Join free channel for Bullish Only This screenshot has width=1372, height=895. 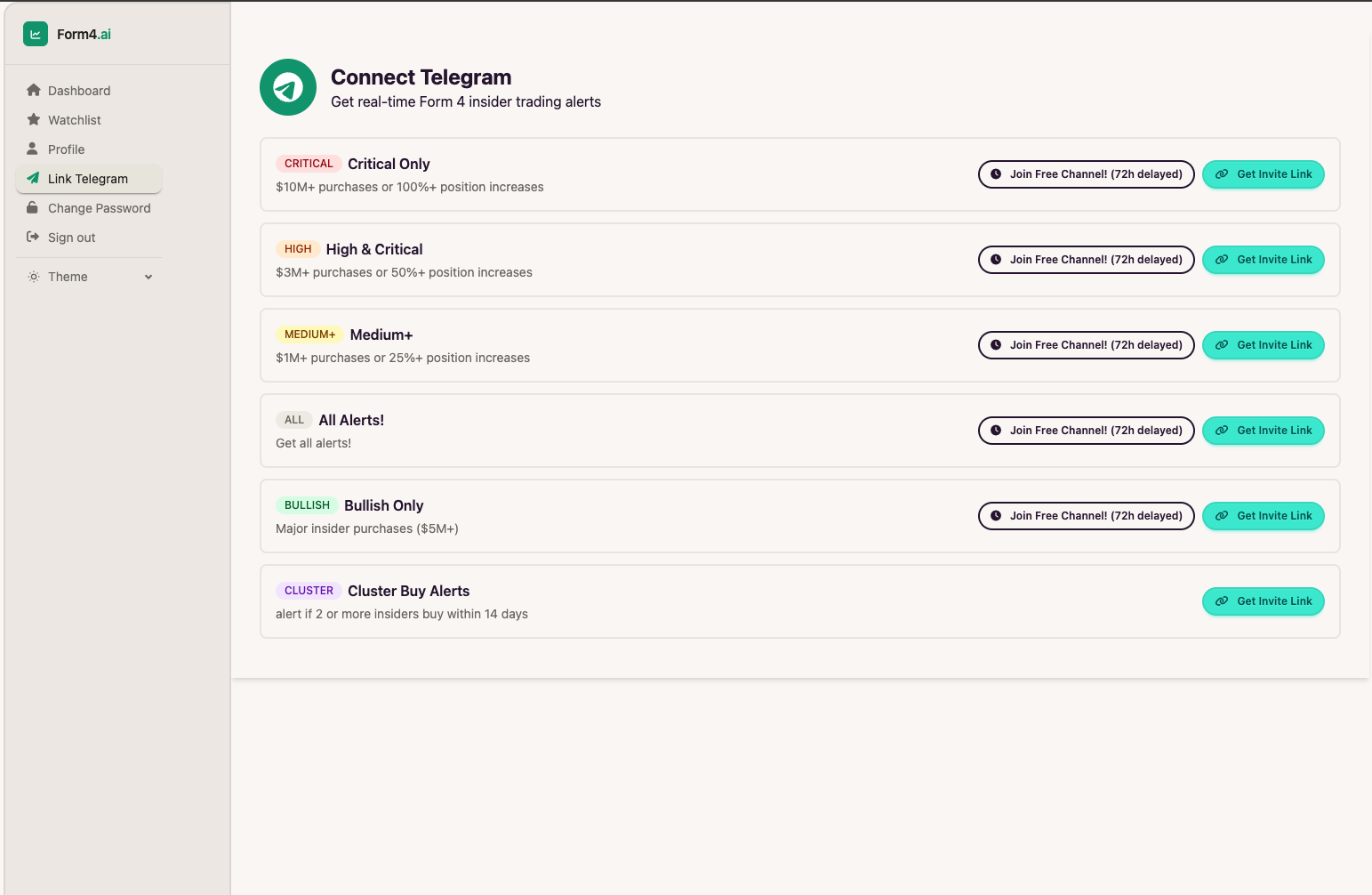[x=1086, y=516]
